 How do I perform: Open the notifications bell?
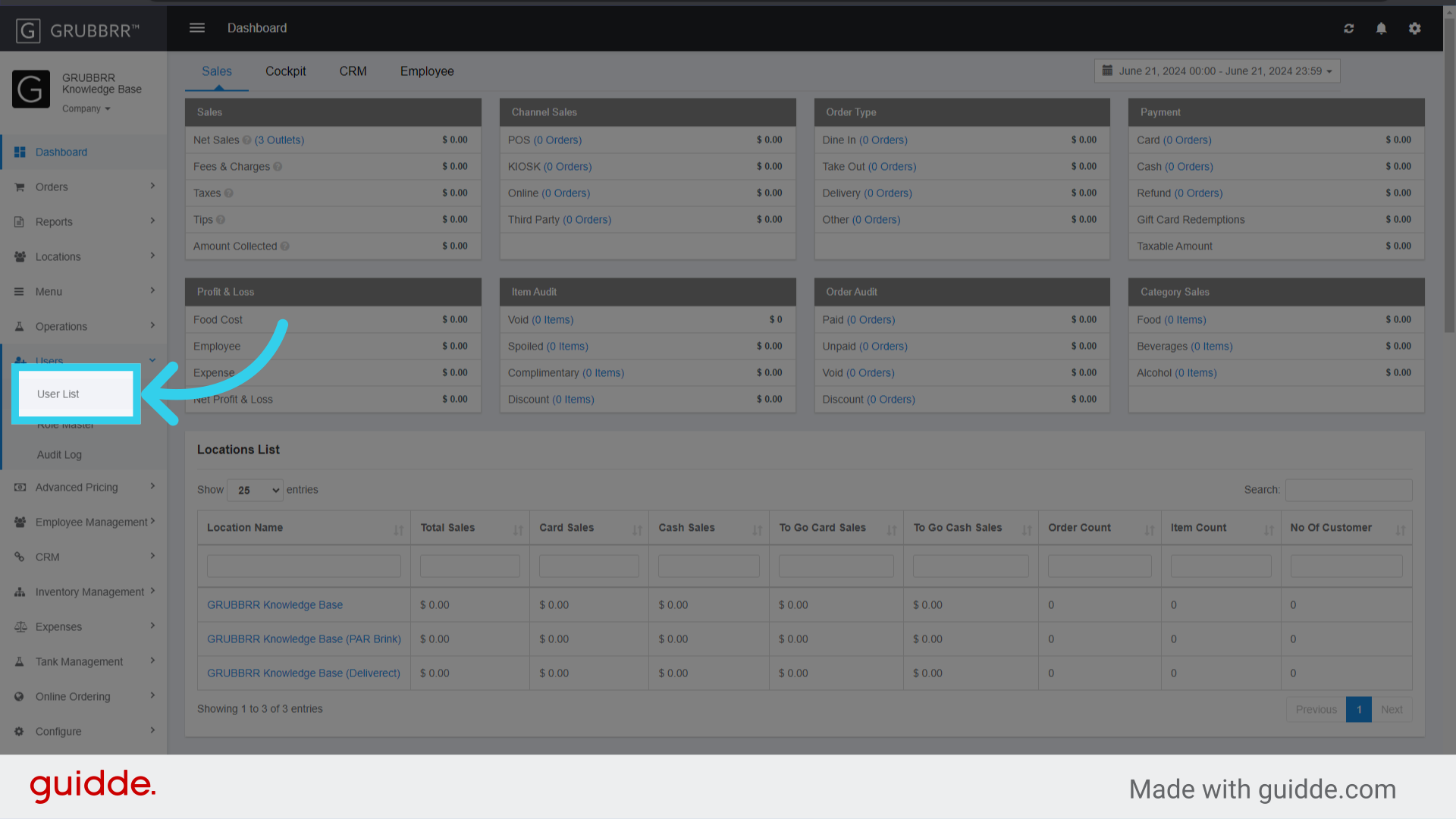pos(1382,28)
